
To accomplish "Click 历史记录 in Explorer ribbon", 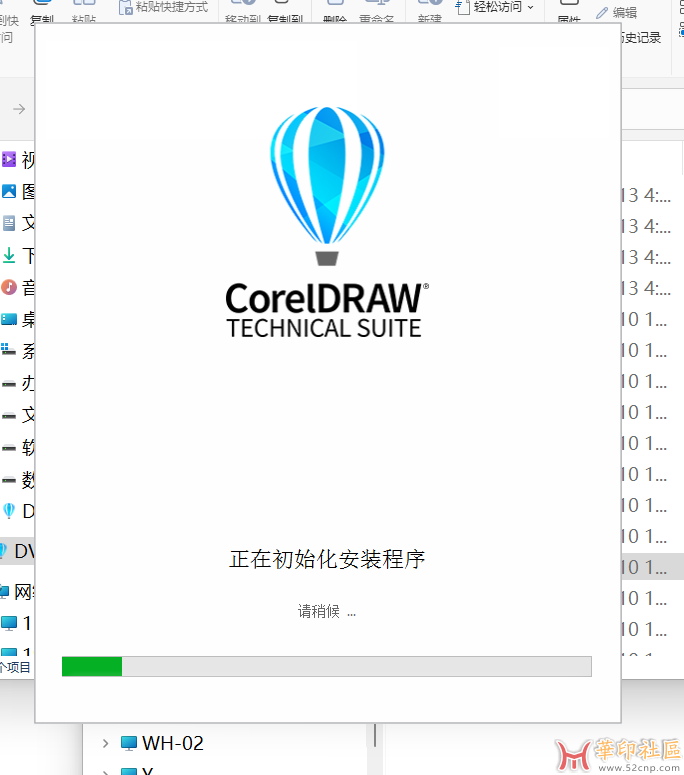I will tap(641, 38).
